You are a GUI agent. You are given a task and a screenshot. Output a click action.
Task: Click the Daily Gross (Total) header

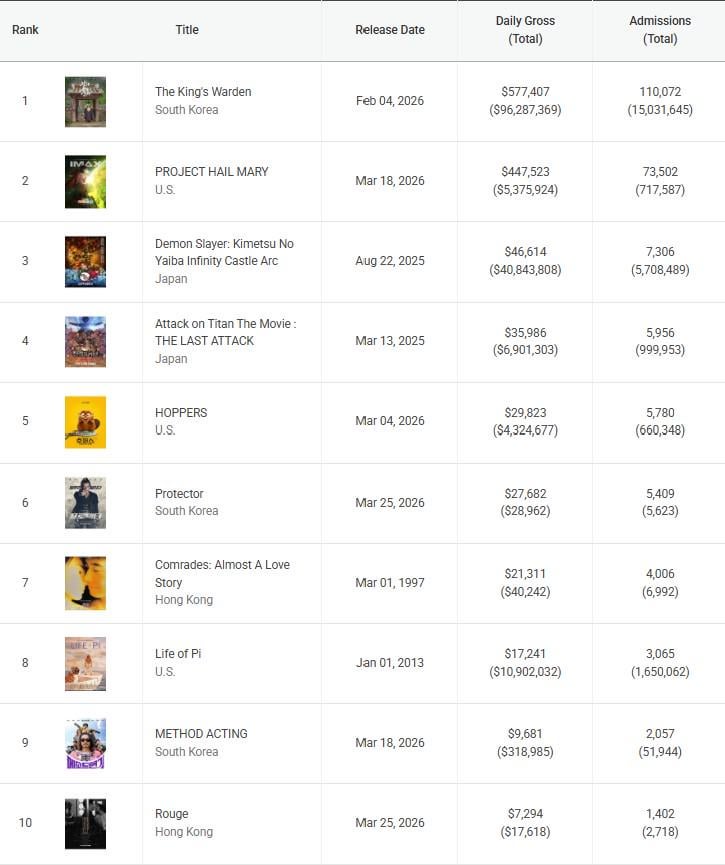pos(525,30)
